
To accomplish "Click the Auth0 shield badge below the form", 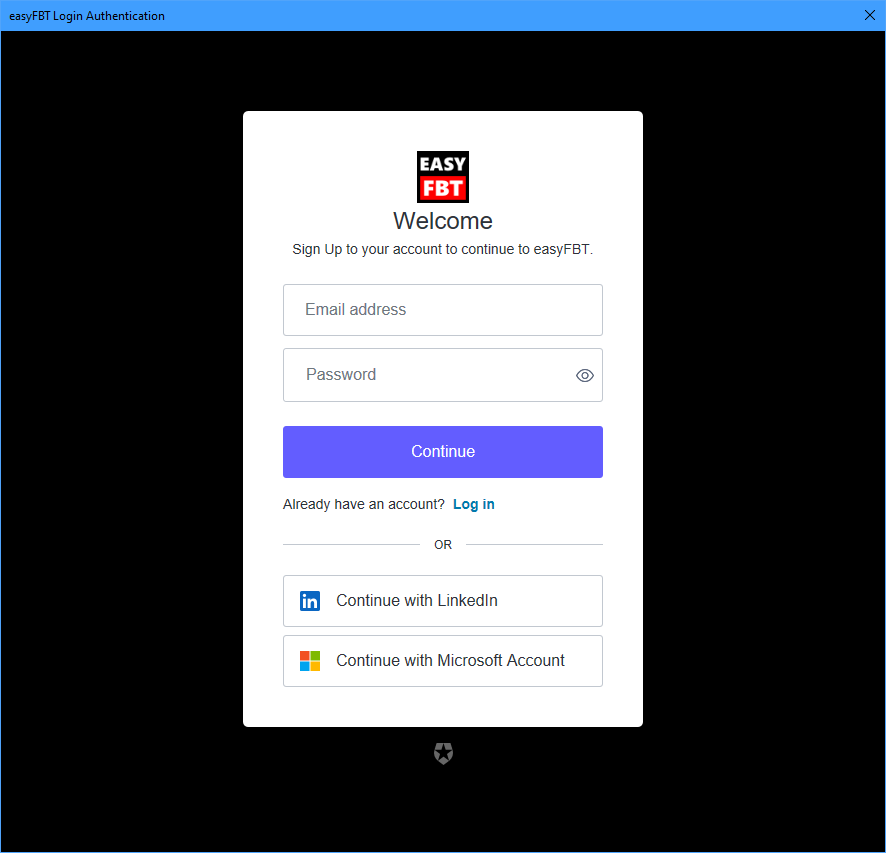I will [443, 753].
